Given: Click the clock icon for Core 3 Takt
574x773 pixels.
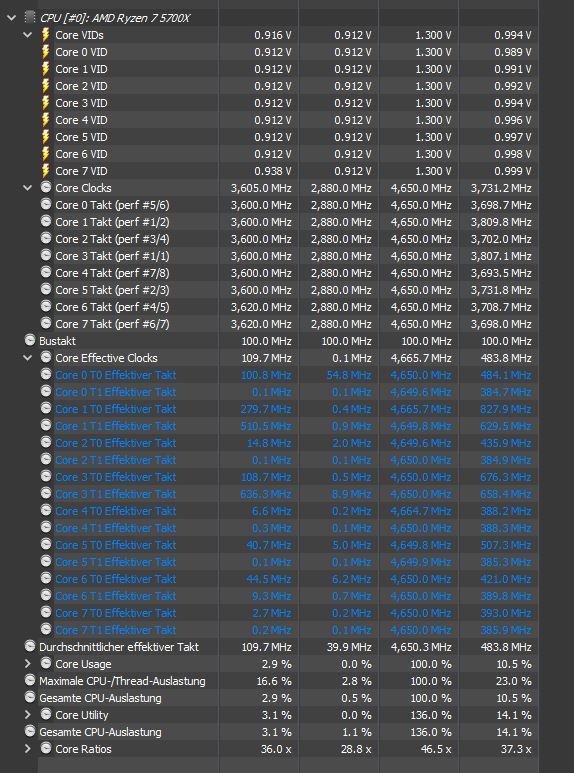Looking at the screenshot, I should pos(46,255).
